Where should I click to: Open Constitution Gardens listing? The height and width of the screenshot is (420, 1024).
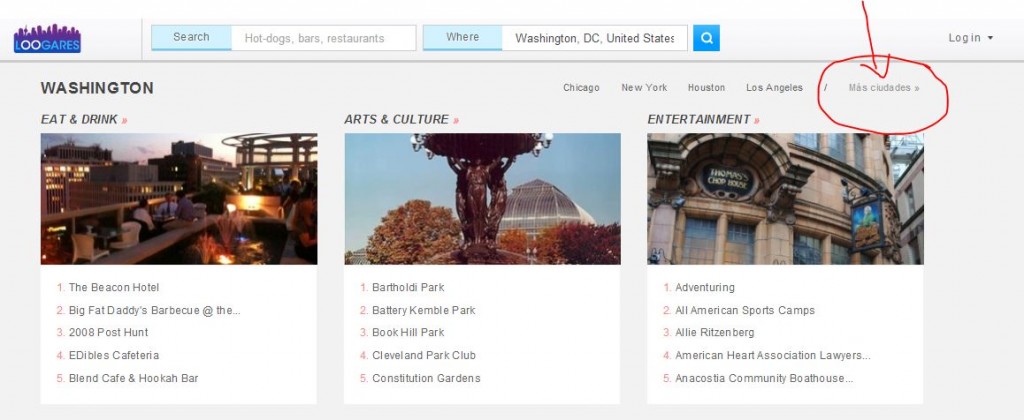coord(426,378)
